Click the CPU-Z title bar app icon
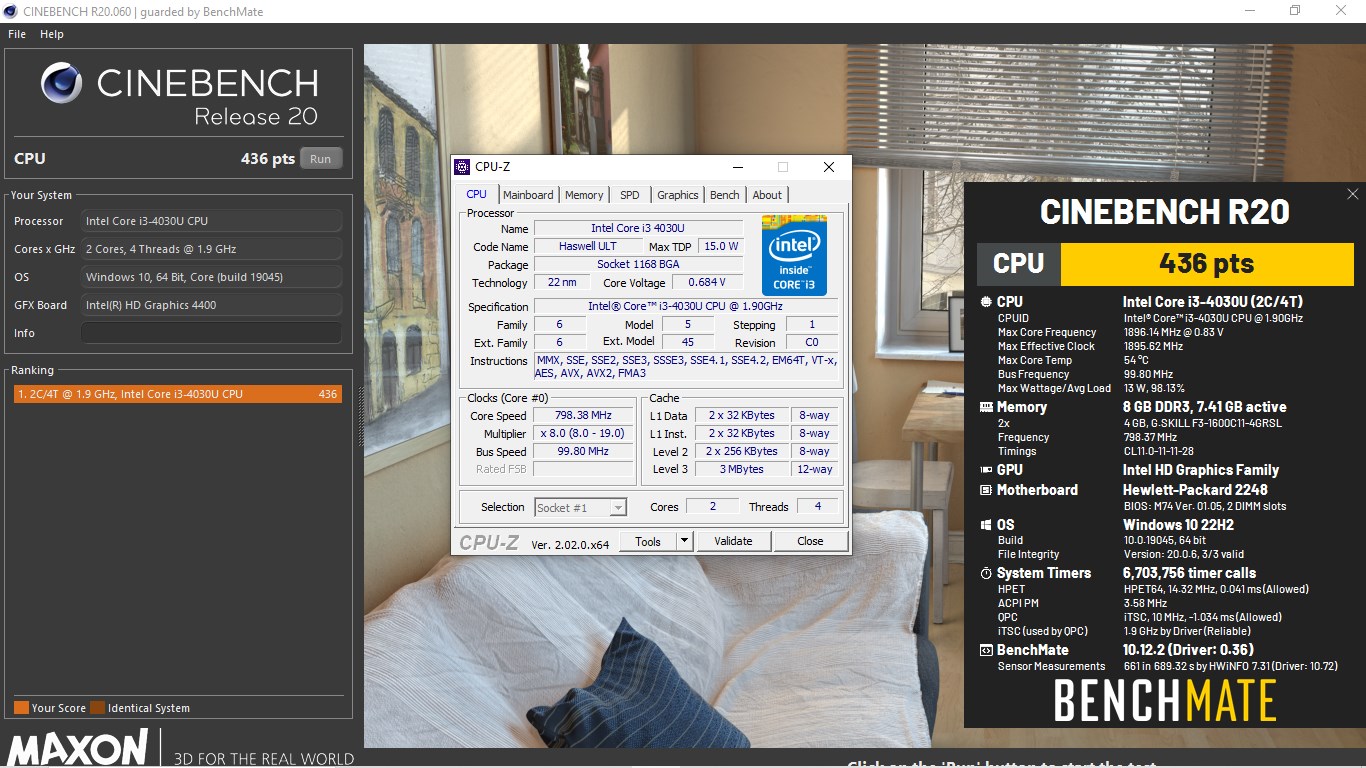The height and width of the screenshot is (768, 1366). click(462, 167)
